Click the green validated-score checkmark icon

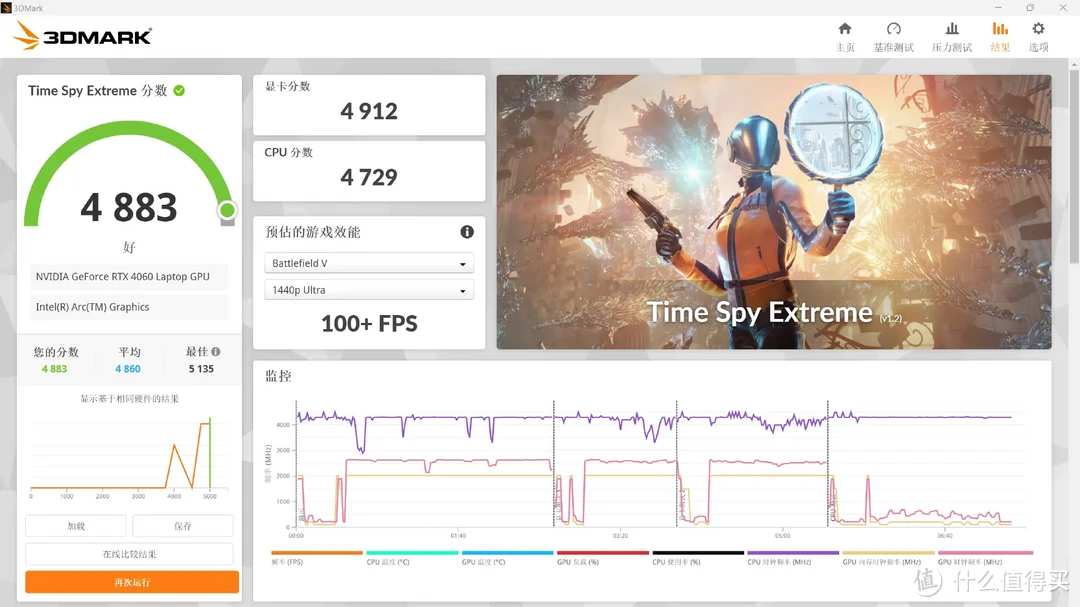pyautogui.click(x=179, y=90)
